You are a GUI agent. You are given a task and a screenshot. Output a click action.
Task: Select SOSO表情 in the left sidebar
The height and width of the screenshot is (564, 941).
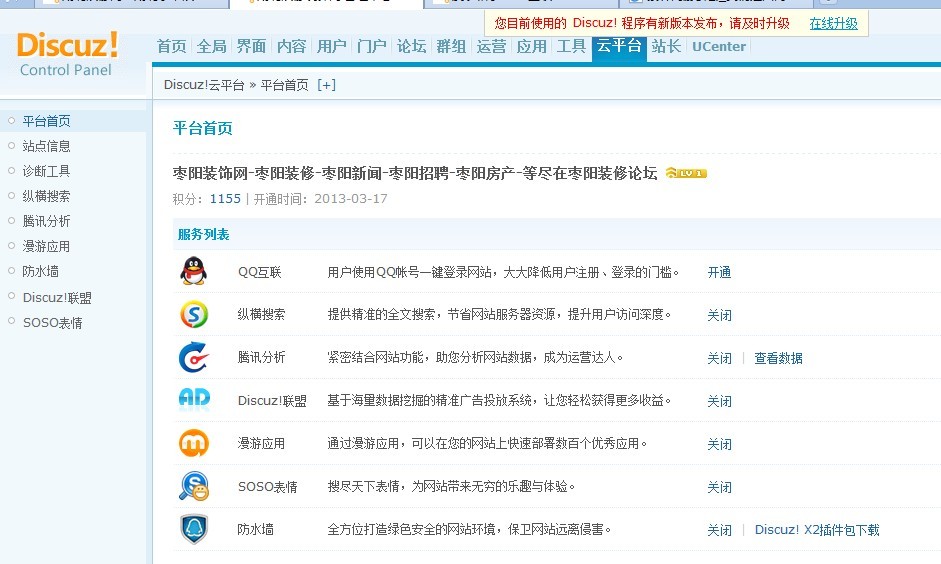tap(52, 323)
